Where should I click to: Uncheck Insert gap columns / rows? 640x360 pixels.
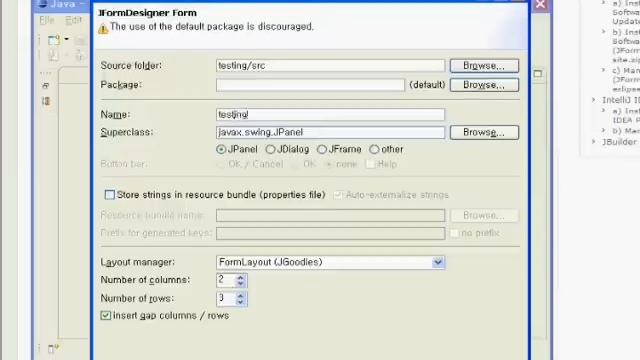[106, 316]
